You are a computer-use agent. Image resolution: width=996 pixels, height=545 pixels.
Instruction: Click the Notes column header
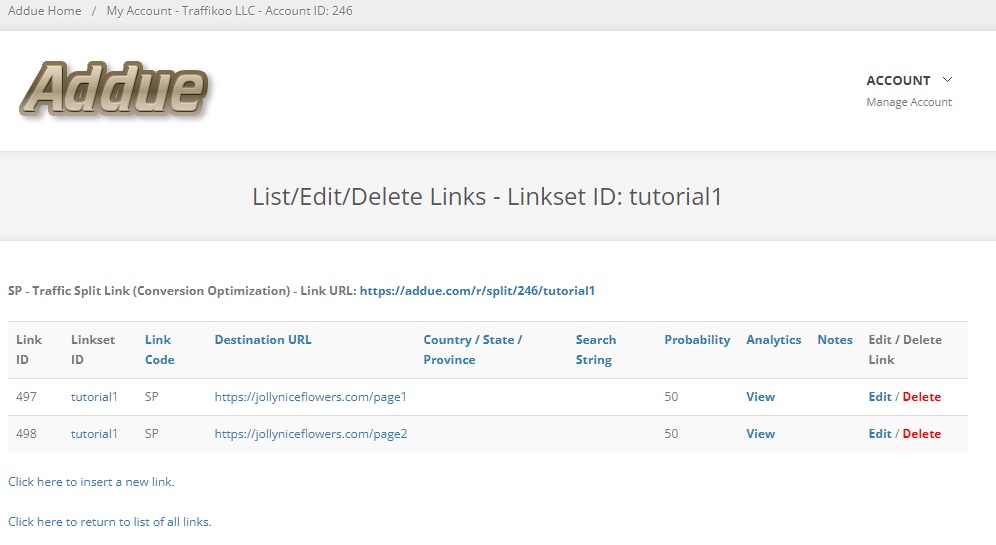[835, 340]
